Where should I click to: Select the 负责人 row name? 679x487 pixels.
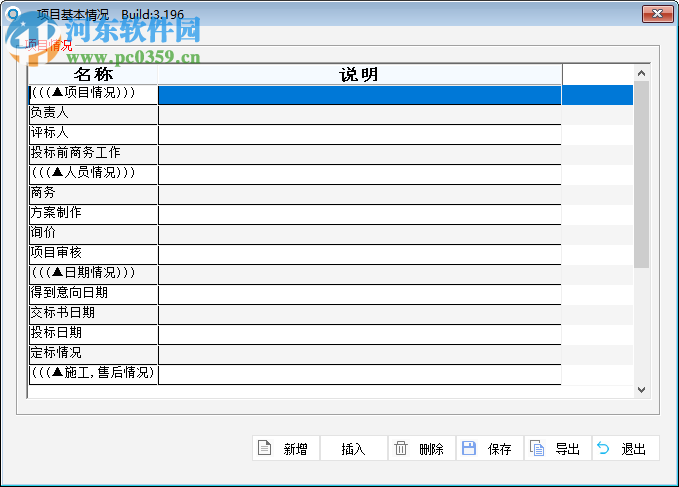93,114
